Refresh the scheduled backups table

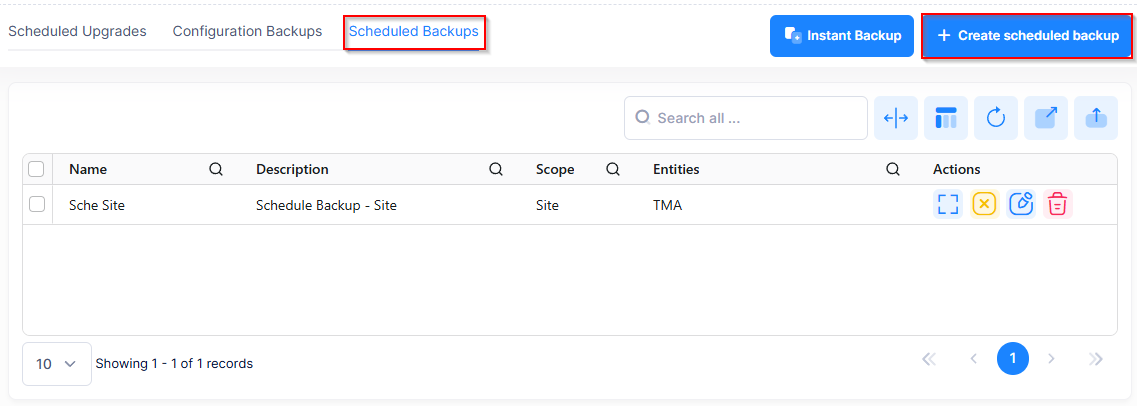tap(996, 118)
